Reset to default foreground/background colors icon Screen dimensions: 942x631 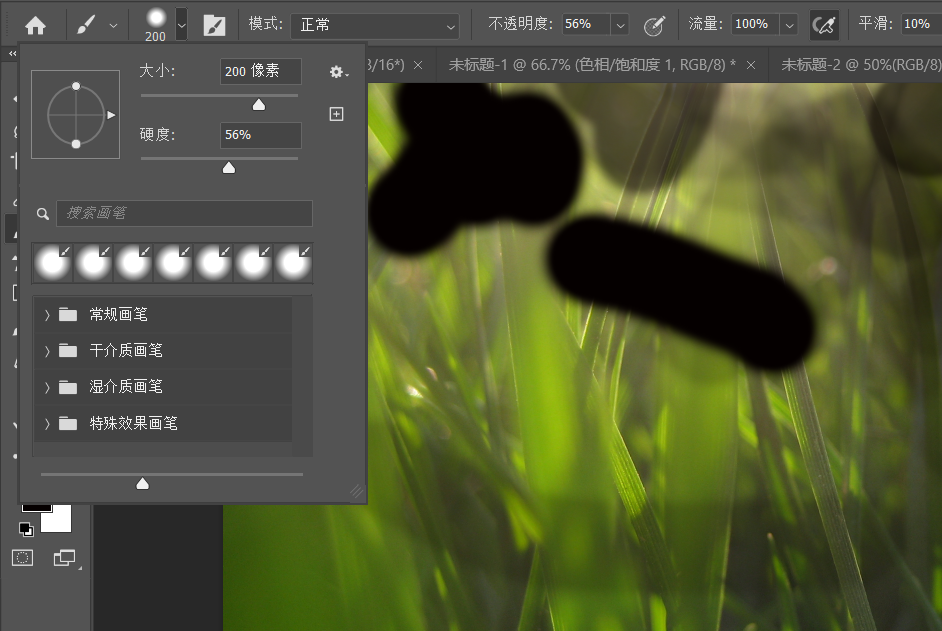click(x=26, y=529)
